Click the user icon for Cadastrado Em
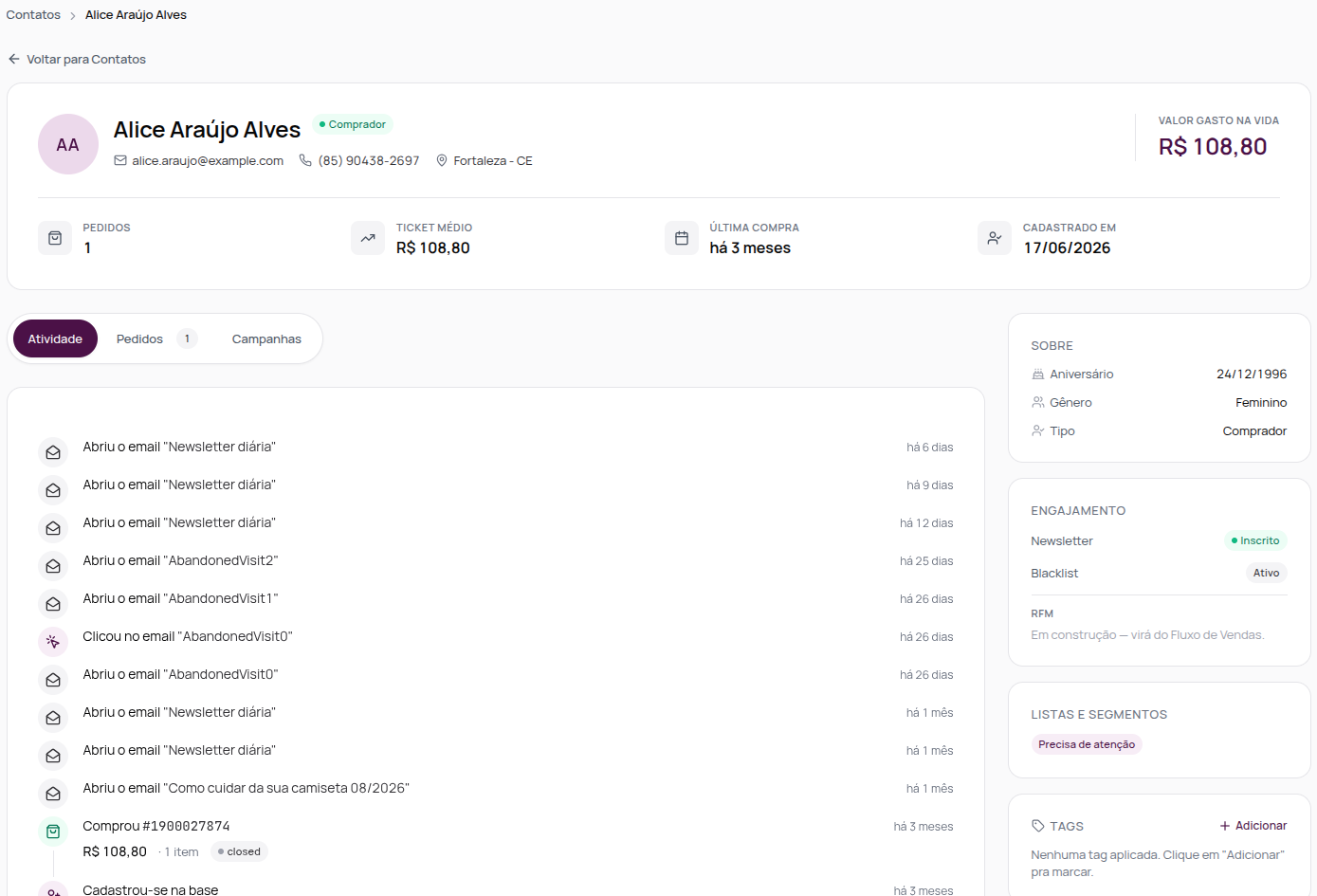 coord(995,238)
